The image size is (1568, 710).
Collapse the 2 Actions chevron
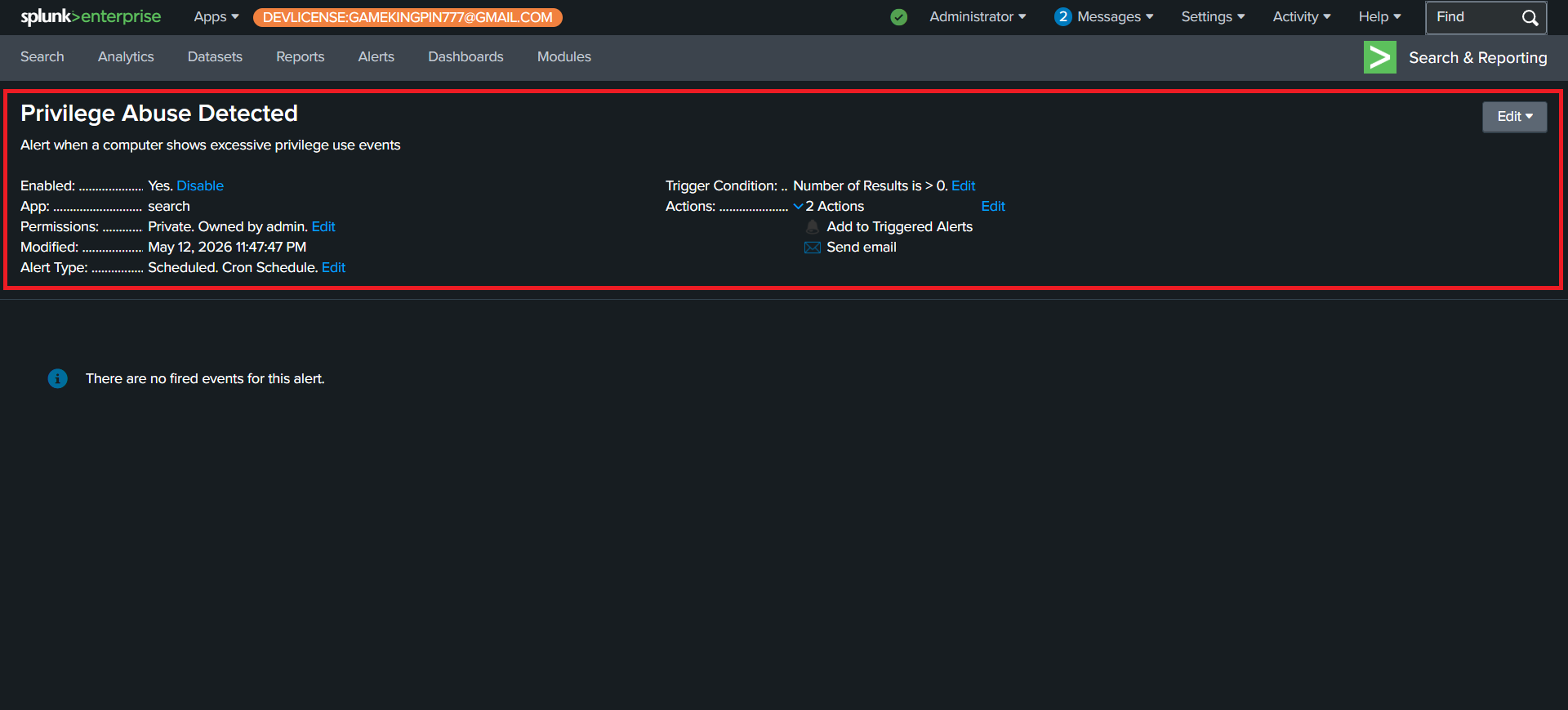(x=799, y=207)
